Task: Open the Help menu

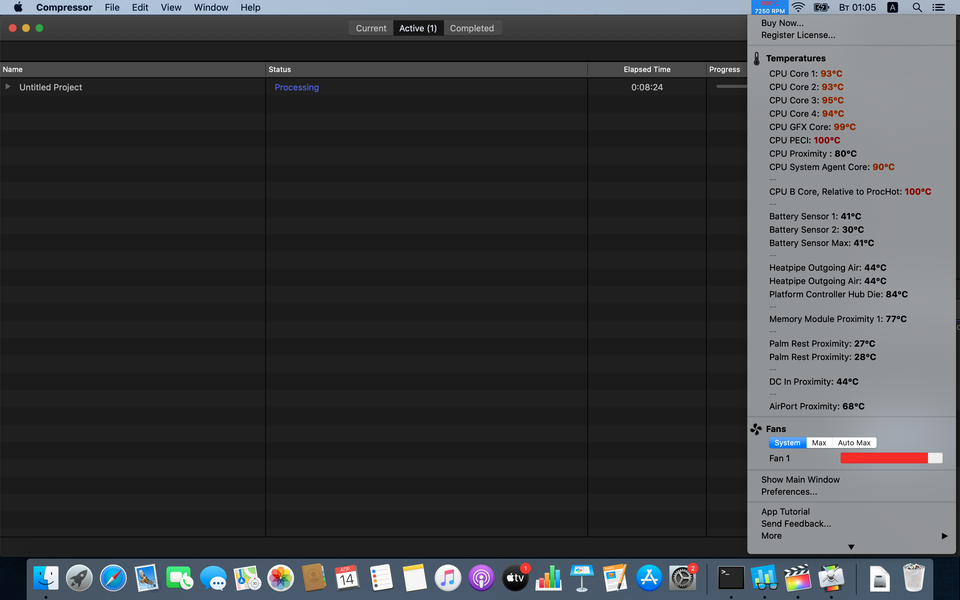Action: coord(250,7)
